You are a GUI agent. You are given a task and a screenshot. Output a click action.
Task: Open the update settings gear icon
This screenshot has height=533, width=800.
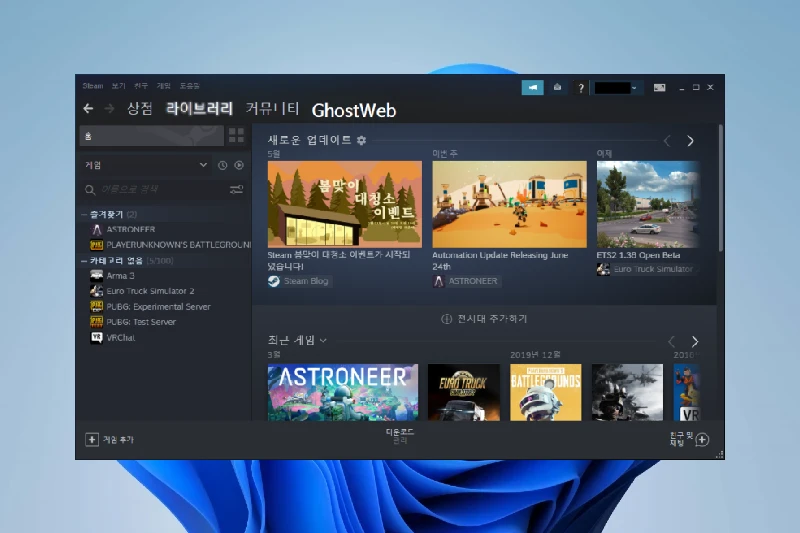pyautogui.click(x=361, y=141)
